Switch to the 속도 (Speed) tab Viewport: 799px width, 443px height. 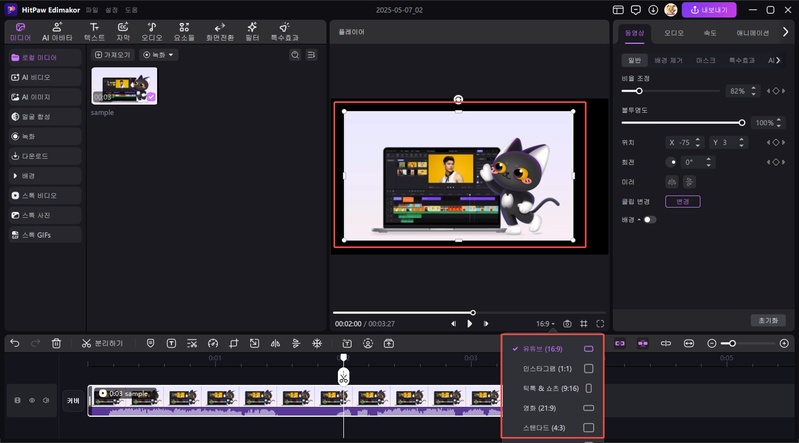tap(710, 33)
